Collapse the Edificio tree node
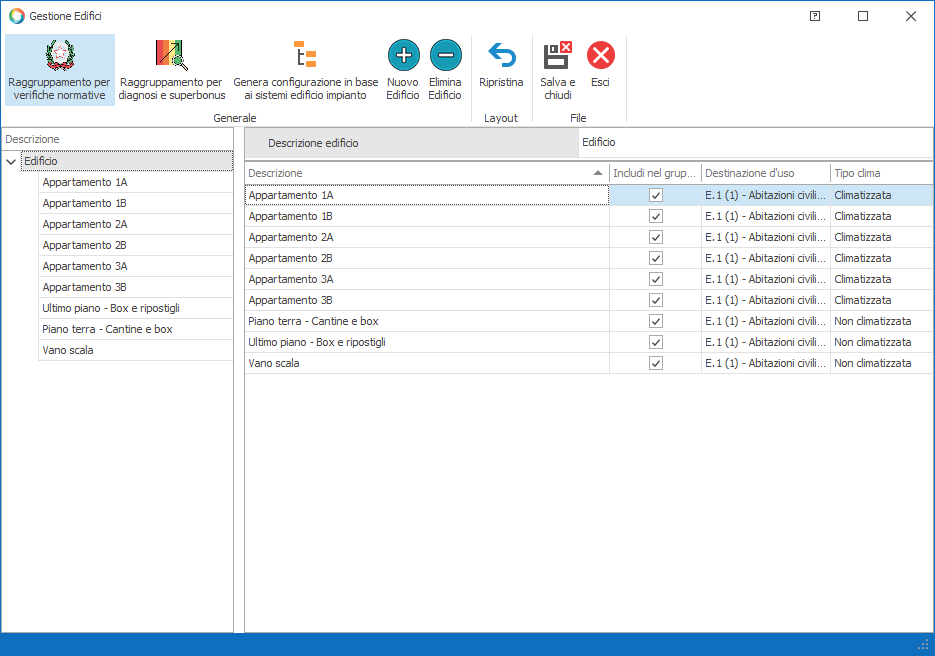935x656 pixels. 11,162
